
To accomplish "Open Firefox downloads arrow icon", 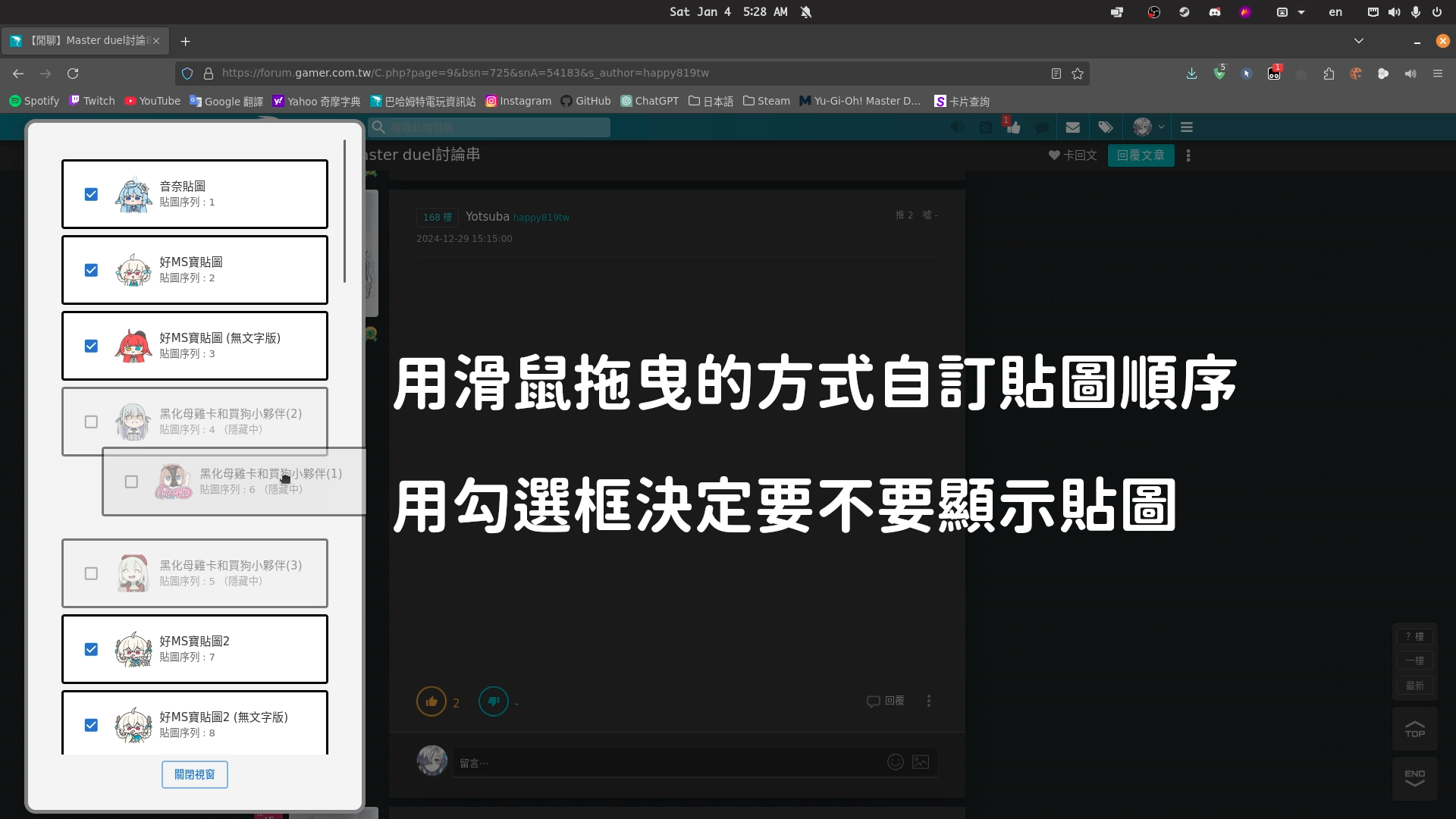I will [x=1191, y=74].
